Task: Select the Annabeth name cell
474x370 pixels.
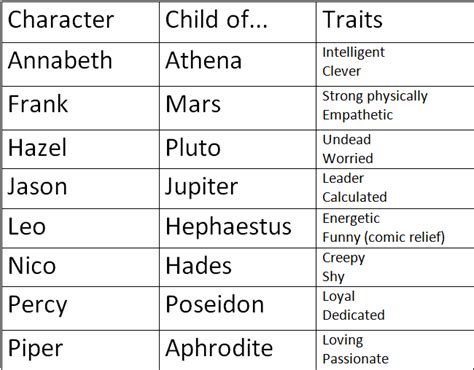Action: pos(81,64)
